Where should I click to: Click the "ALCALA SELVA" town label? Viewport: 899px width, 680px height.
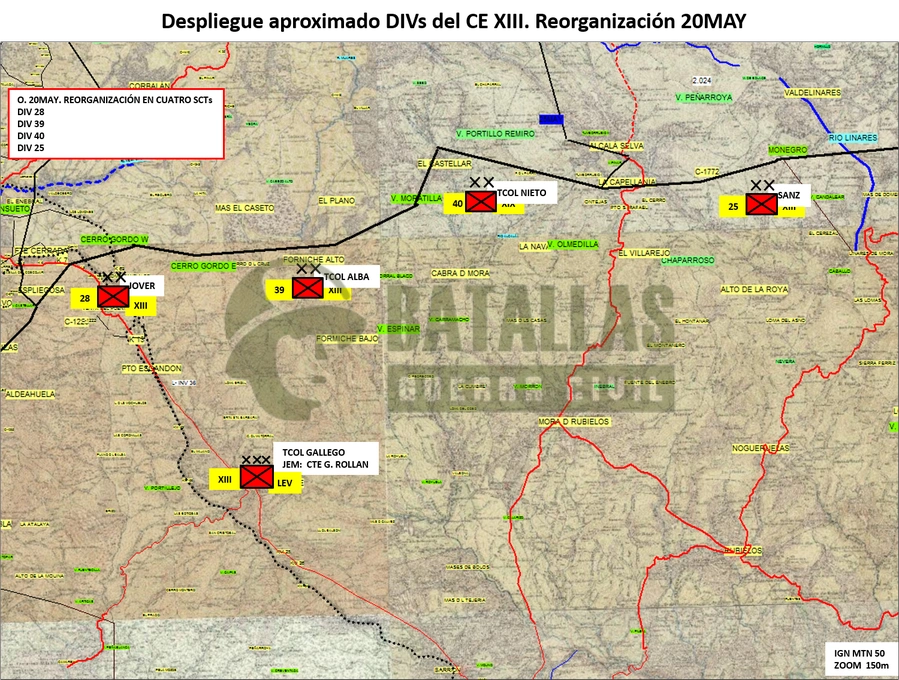pos(616,146)
